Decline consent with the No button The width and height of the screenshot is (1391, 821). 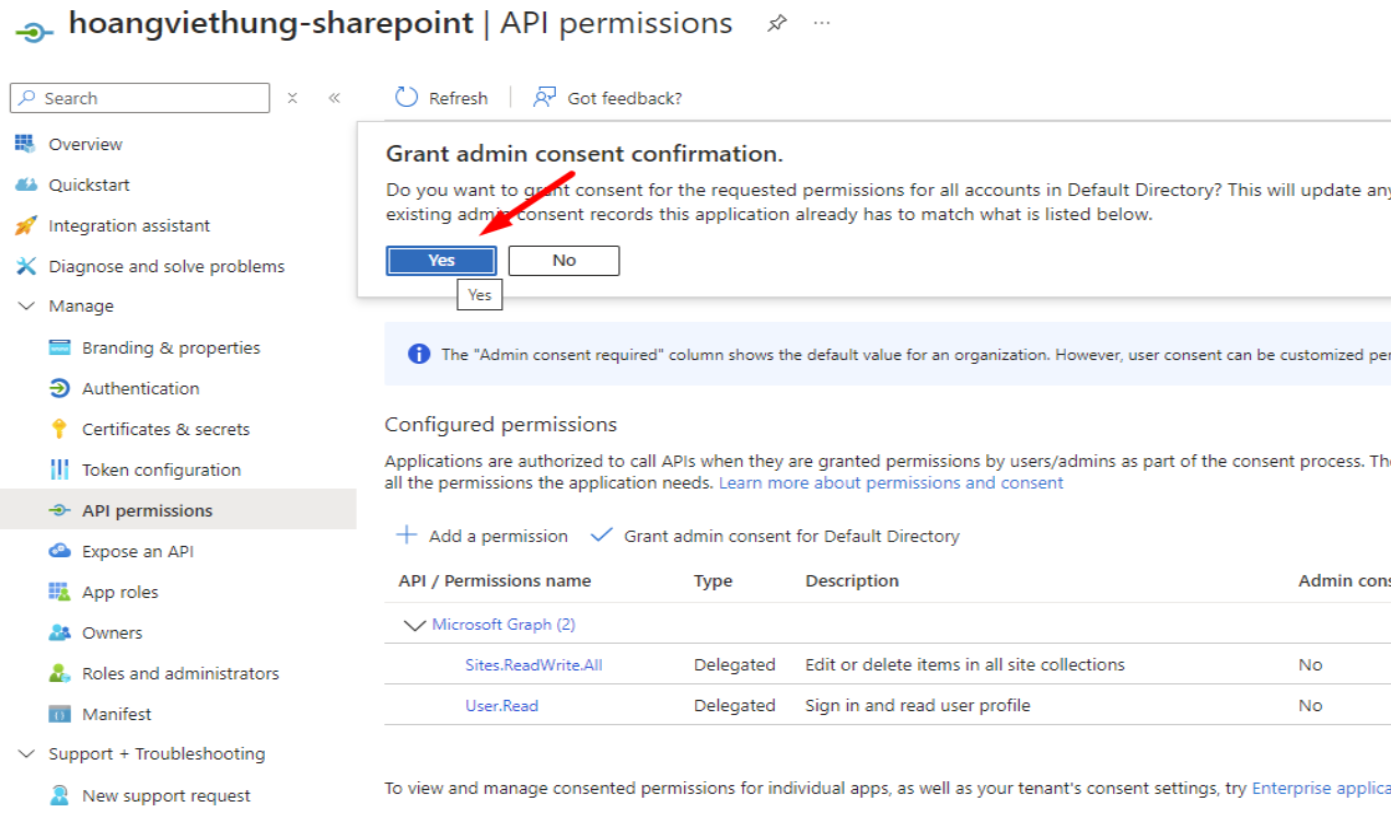coord(564,260)
